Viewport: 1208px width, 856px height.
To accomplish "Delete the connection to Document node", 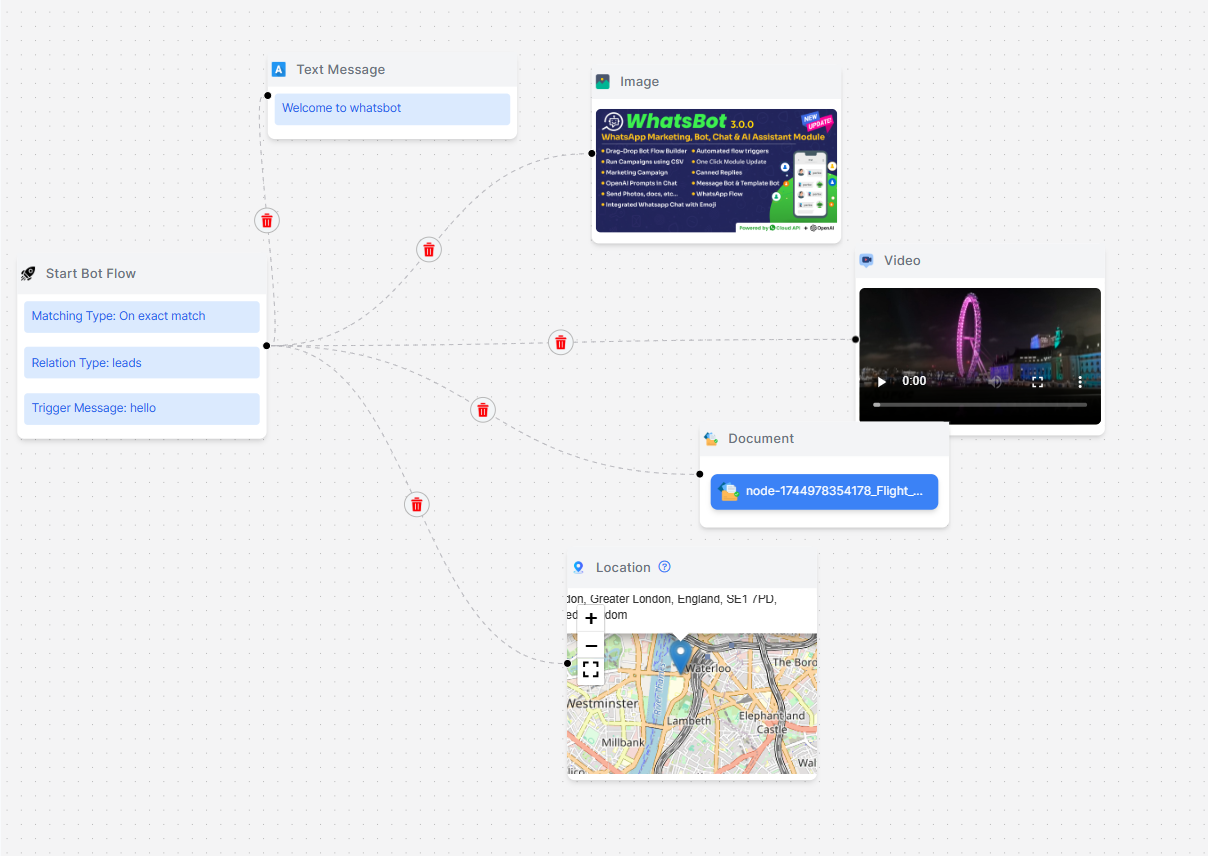I will 483,410.
